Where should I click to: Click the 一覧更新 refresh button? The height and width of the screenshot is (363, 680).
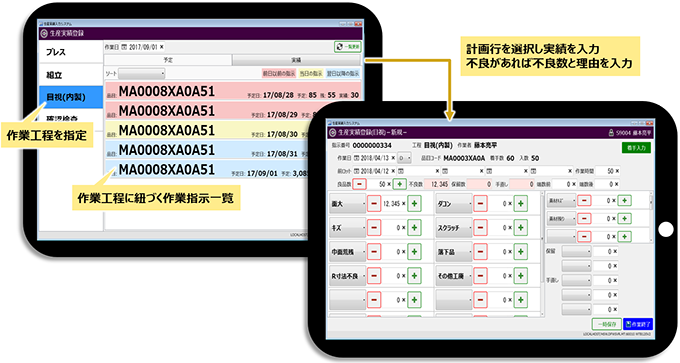coord(347,47)
